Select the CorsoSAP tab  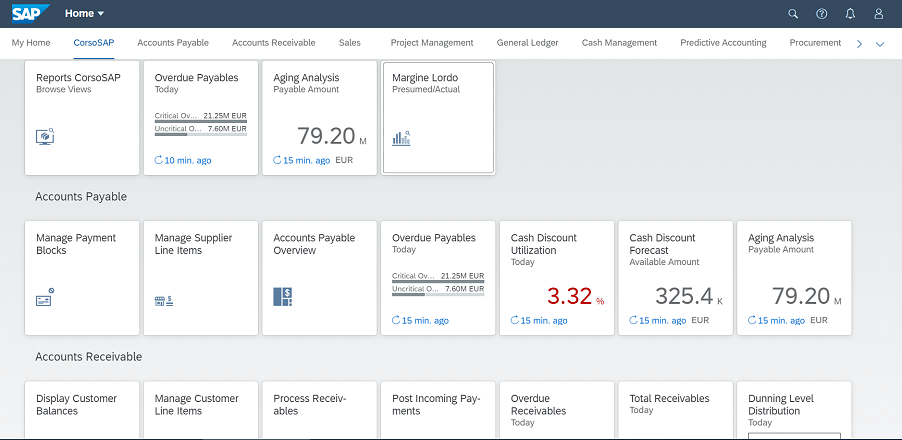point(94,43)
